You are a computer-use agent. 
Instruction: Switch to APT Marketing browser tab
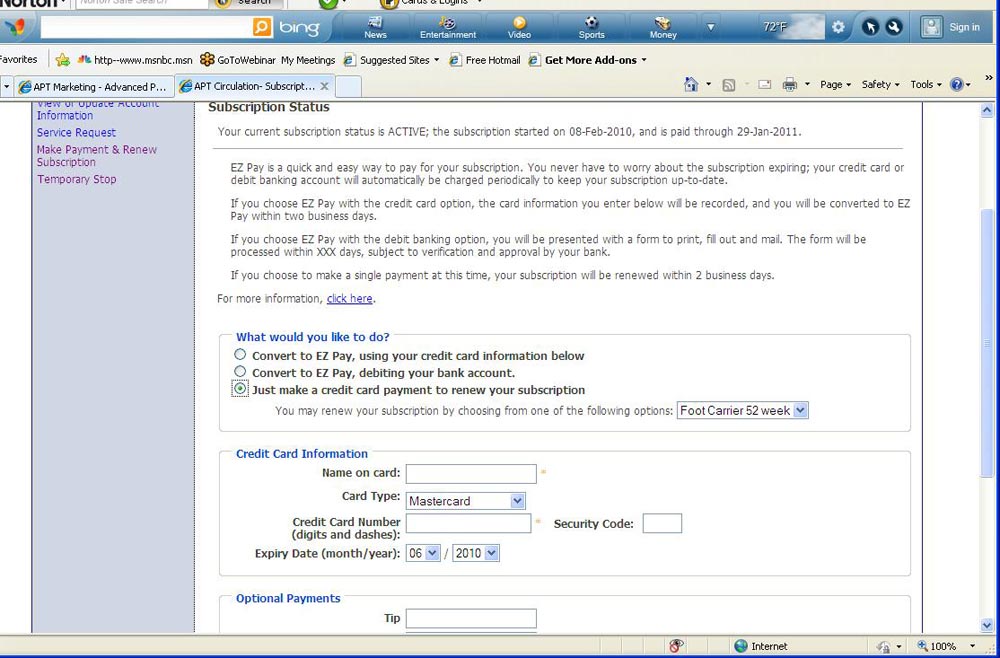click(x=92, y=87)
